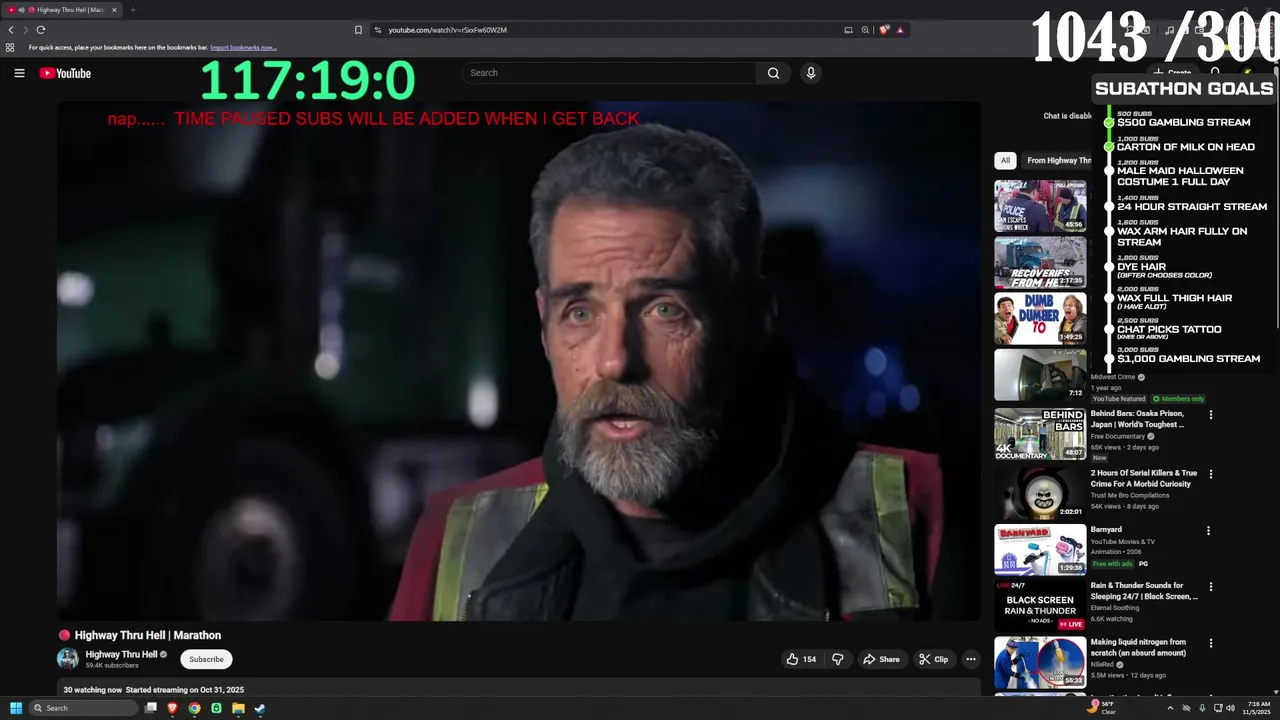Open the Brave Rewards triangle icon
Screen dimensions: 1280x720
pos(900,30)
